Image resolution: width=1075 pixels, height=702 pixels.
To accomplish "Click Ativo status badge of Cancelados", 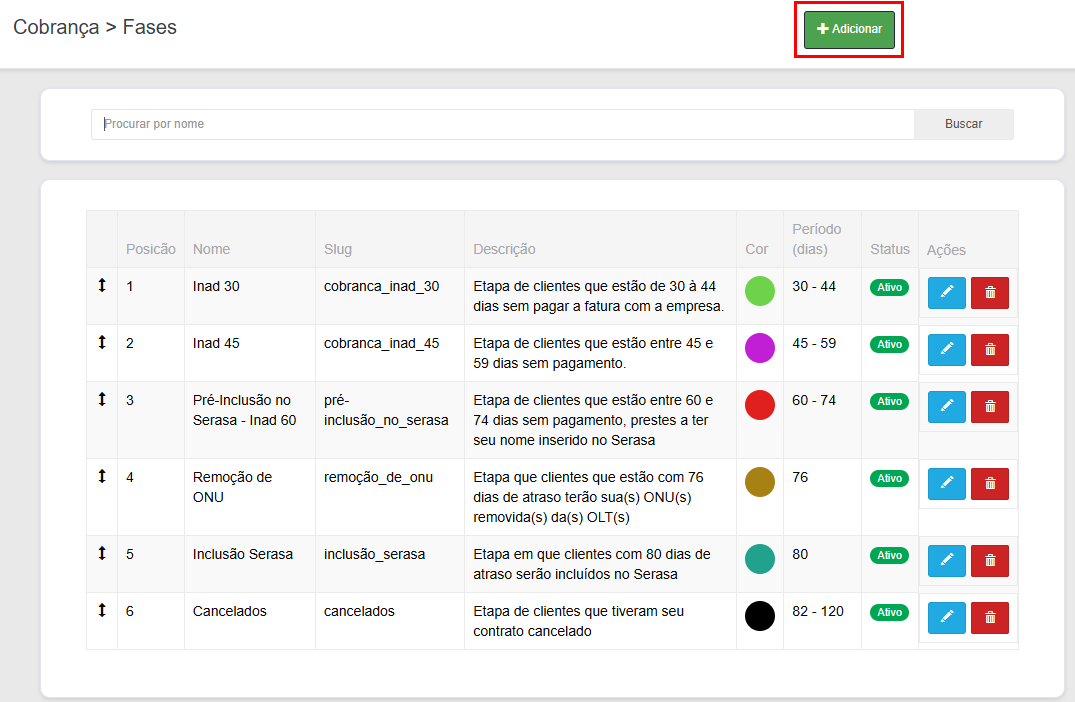I will (889, 612).
